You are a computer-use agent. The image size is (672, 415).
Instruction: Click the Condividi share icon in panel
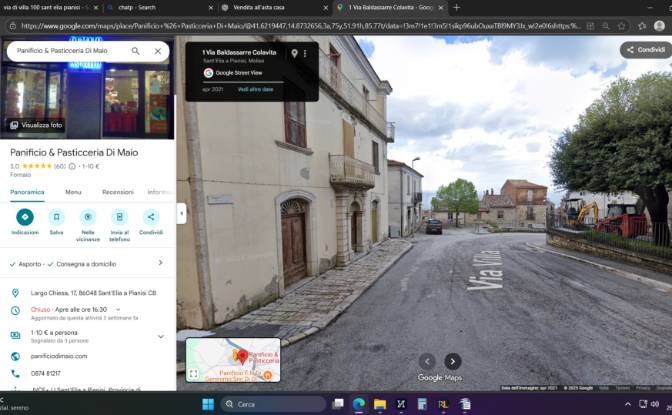151,217
